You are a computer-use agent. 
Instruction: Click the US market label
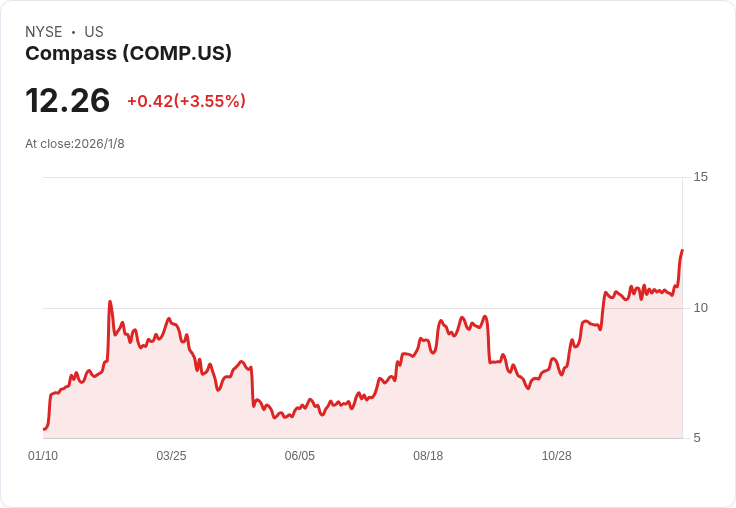(x=94, y=32)
